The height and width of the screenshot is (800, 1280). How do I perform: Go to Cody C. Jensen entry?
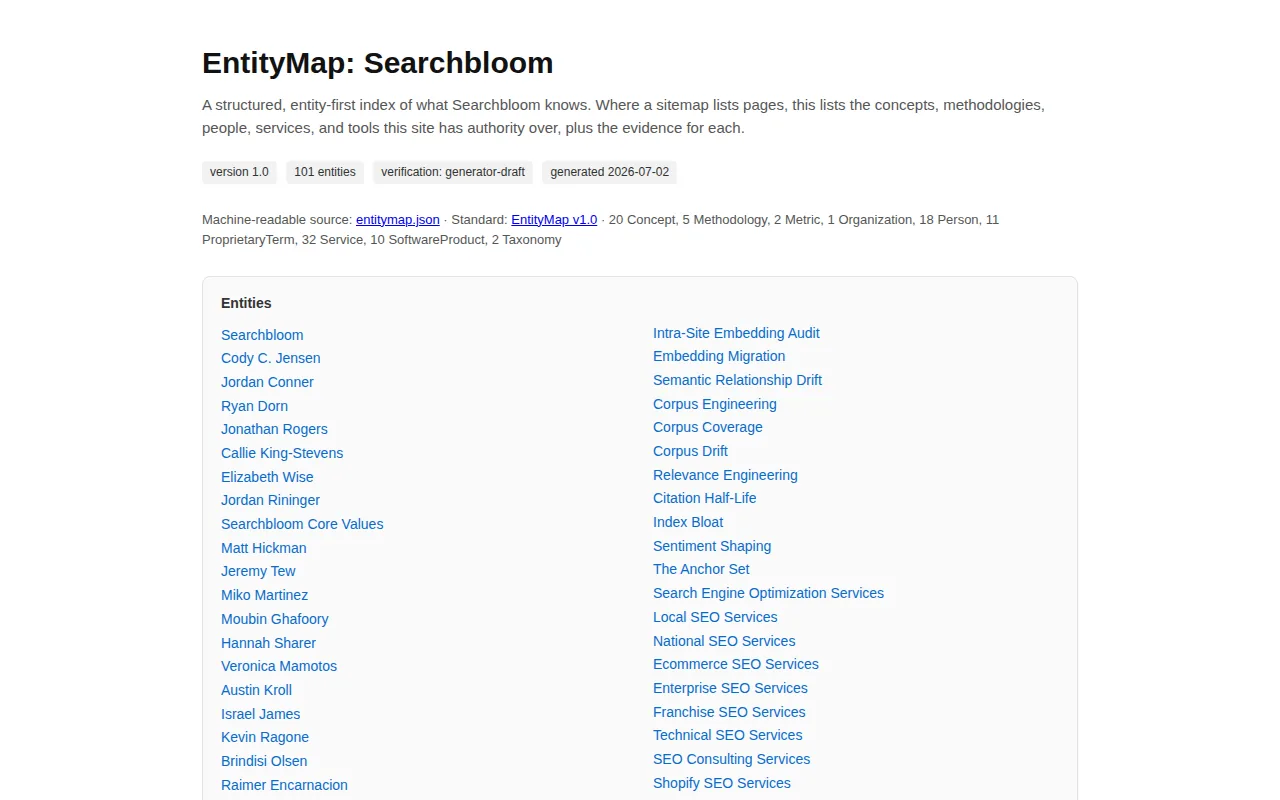271,358
